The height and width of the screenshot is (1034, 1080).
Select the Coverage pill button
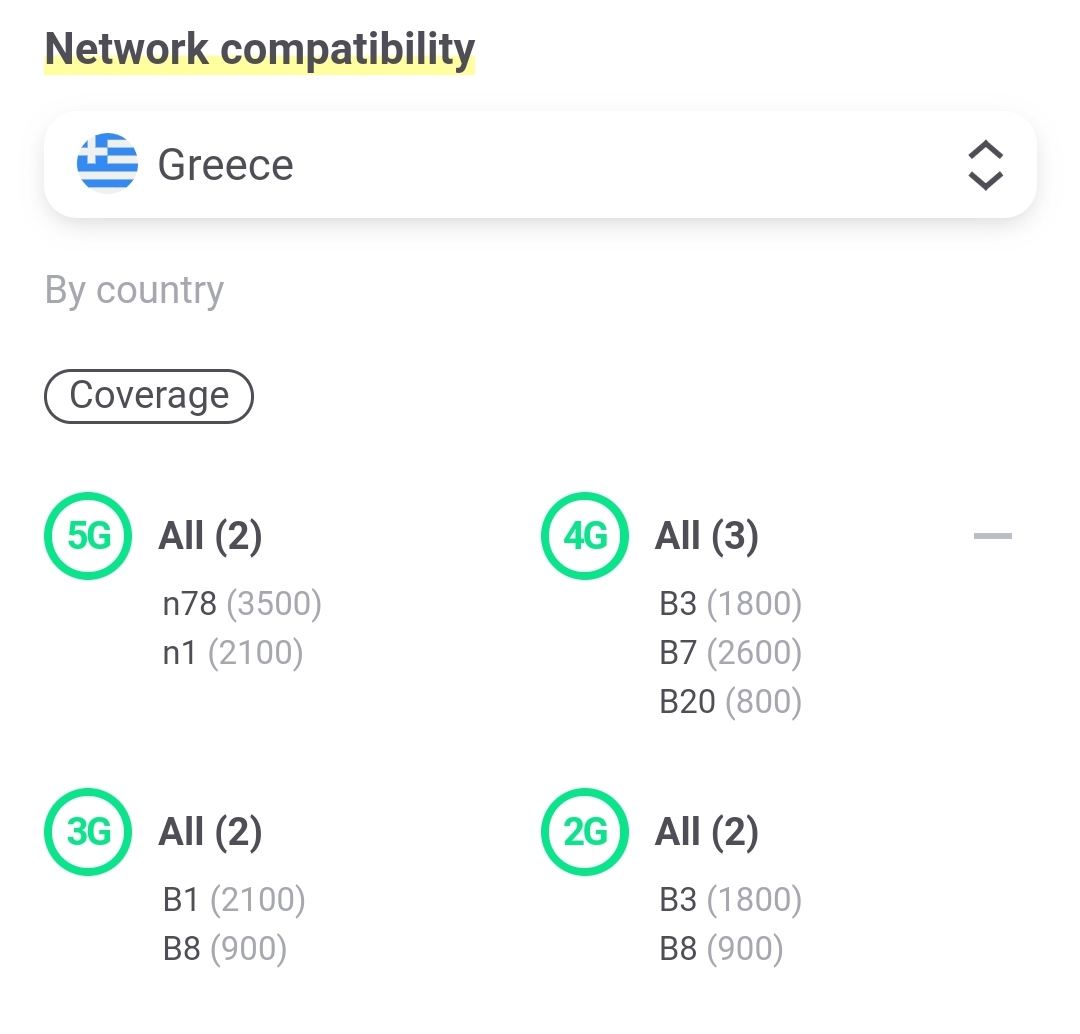(x=149, y=396)
